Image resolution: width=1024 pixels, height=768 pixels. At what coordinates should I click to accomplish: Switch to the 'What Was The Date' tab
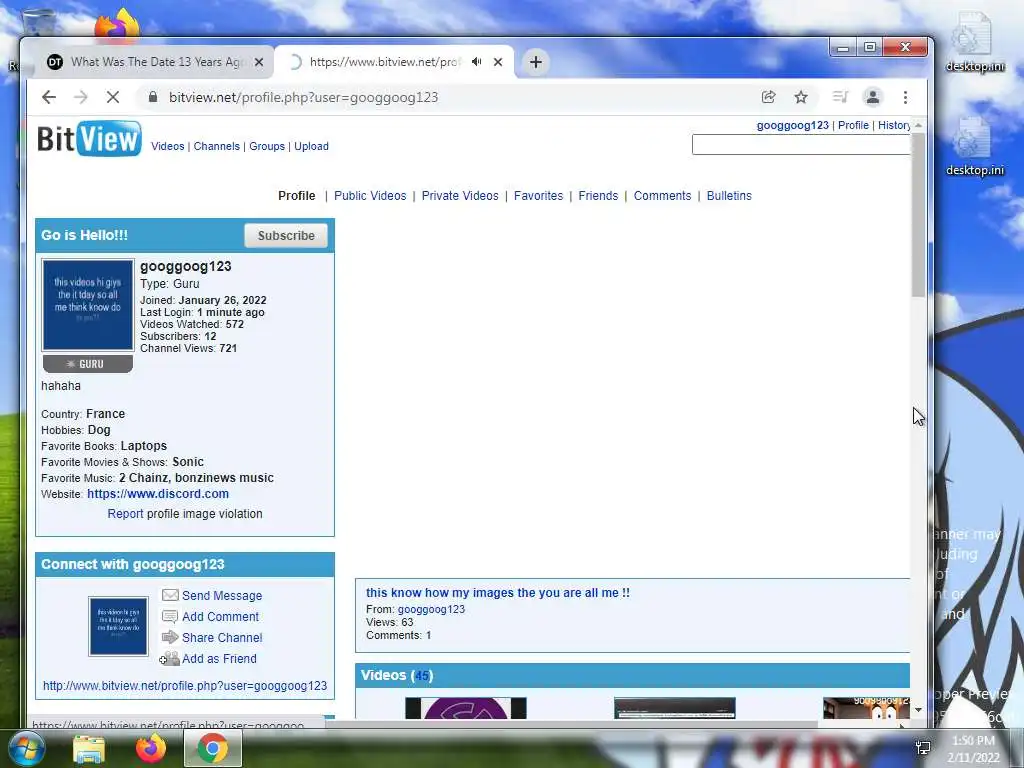(x=157, y=62)
